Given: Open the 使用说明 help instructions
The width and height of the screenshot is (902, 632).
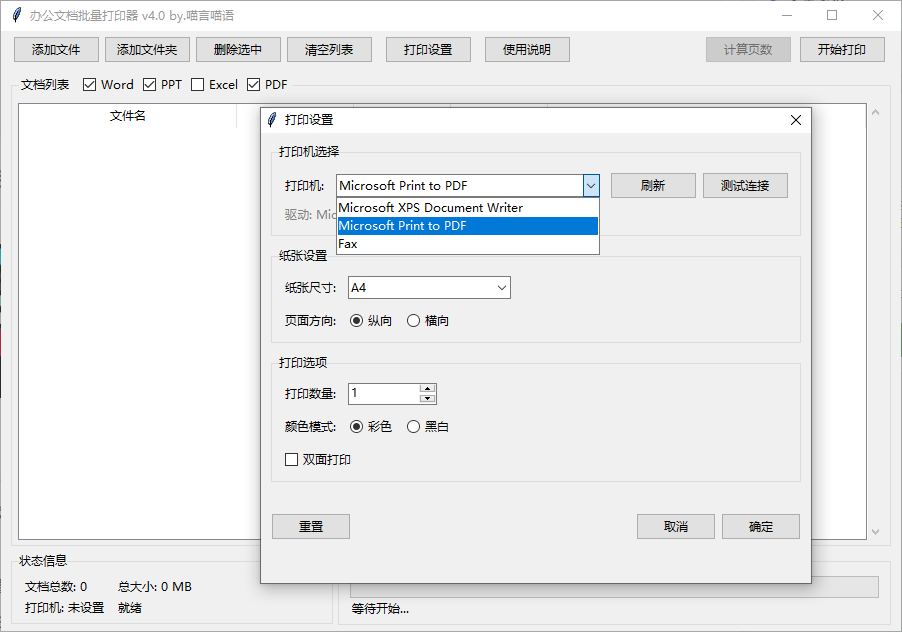Looking at the screenshot, I should [527, 49].
